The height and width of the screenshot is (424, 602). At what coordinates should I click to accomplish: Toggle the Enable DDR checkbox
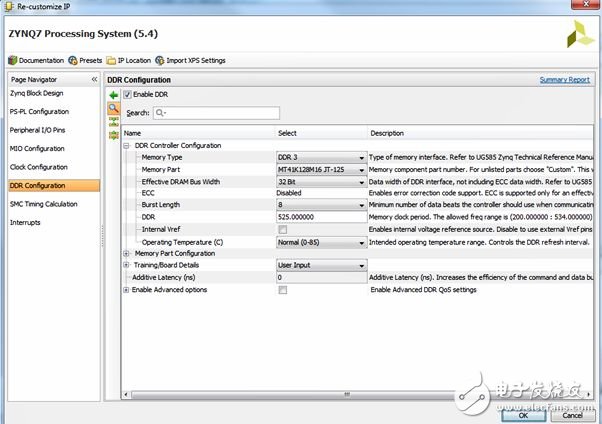127,95
